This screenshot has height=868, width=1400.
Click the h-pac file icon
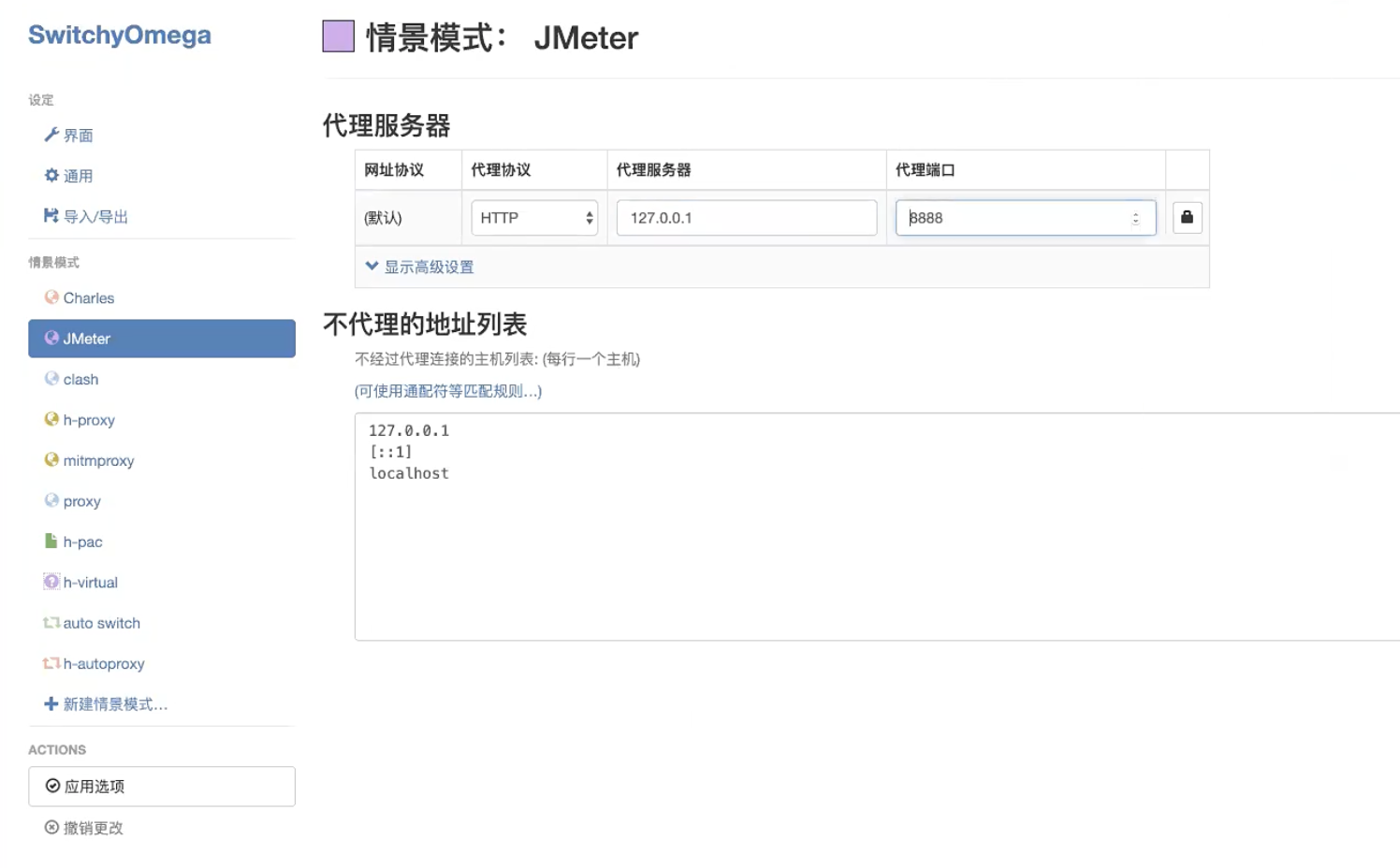tap(51, 541)
